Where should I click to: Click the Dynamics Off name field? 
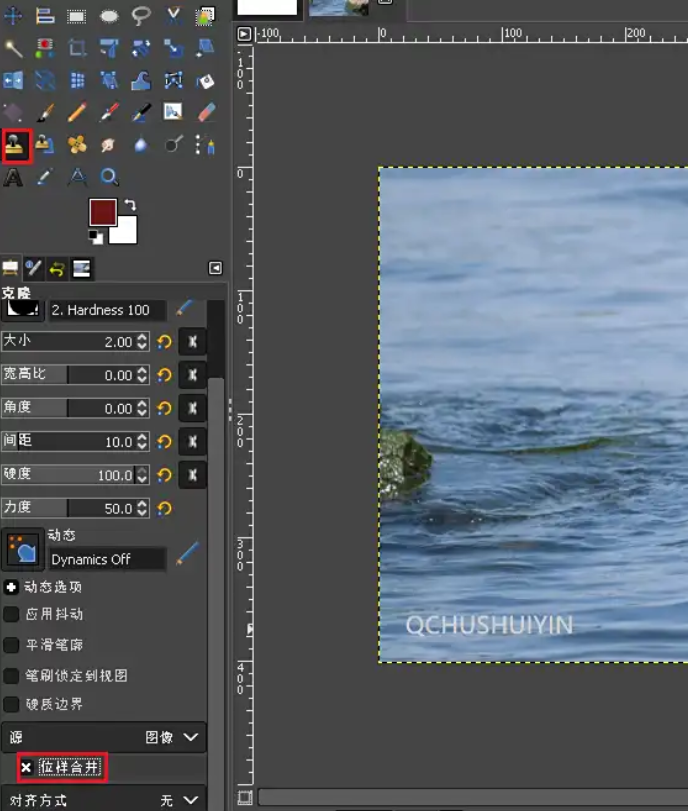107,559
